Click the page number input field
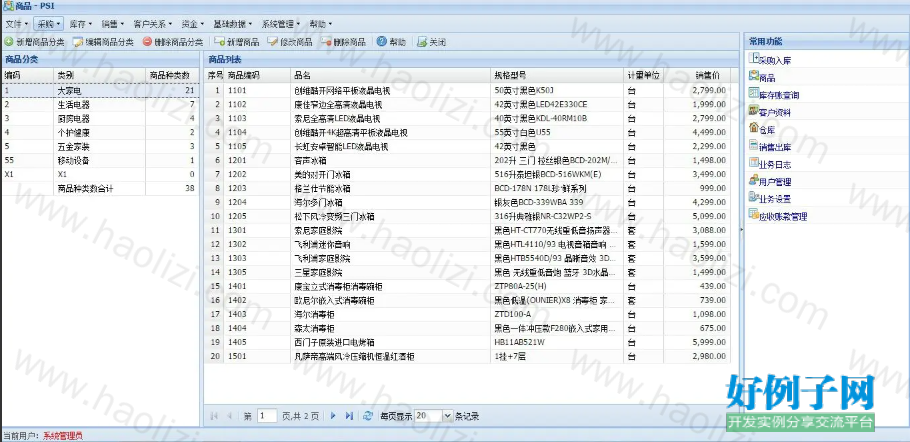This screenshot has width=910, height=442. (x=267, y=416)
